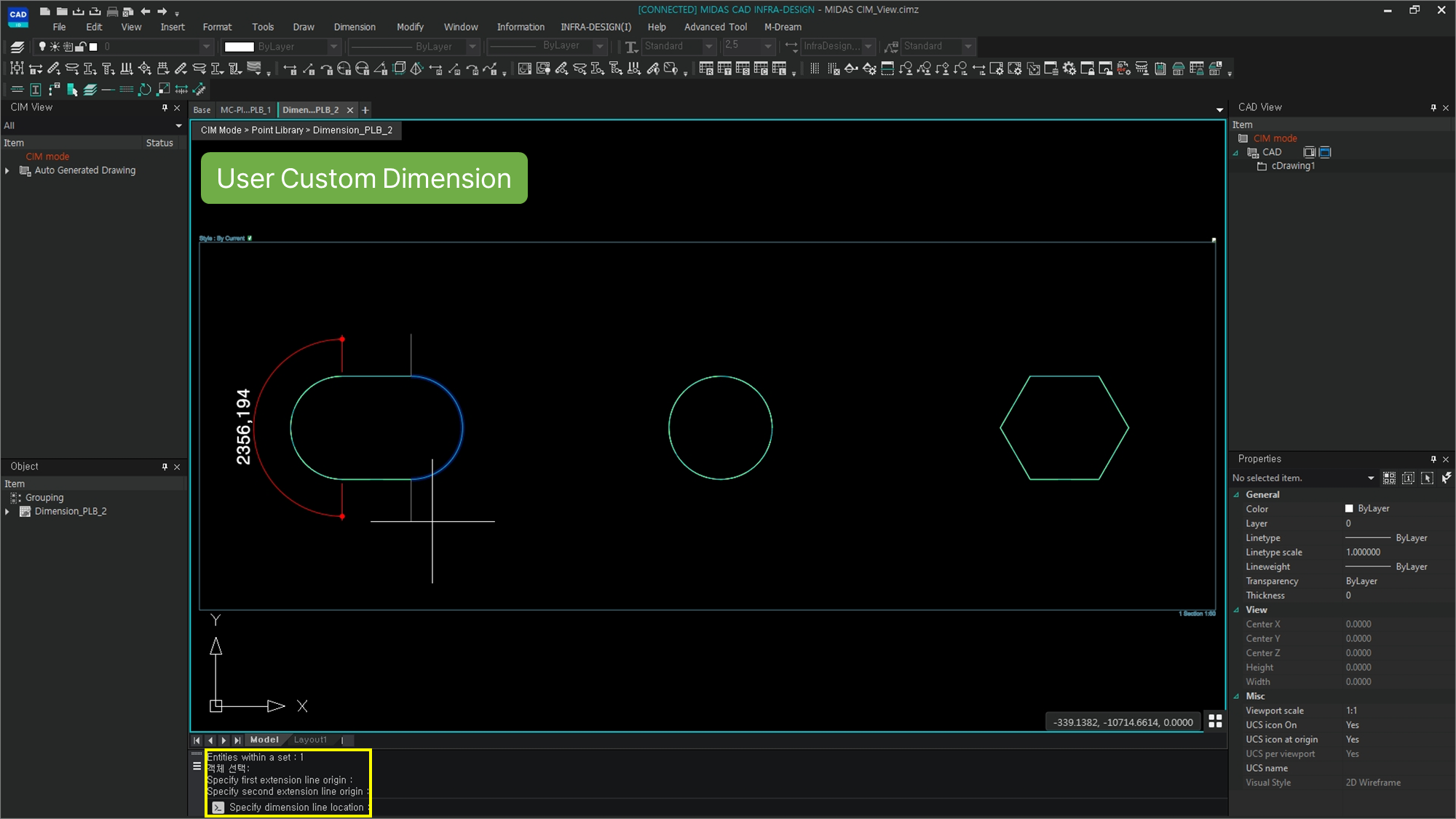This screenshot has width=1456, height=819.
Task: Click the text style T icon
Action: (630, 47)
